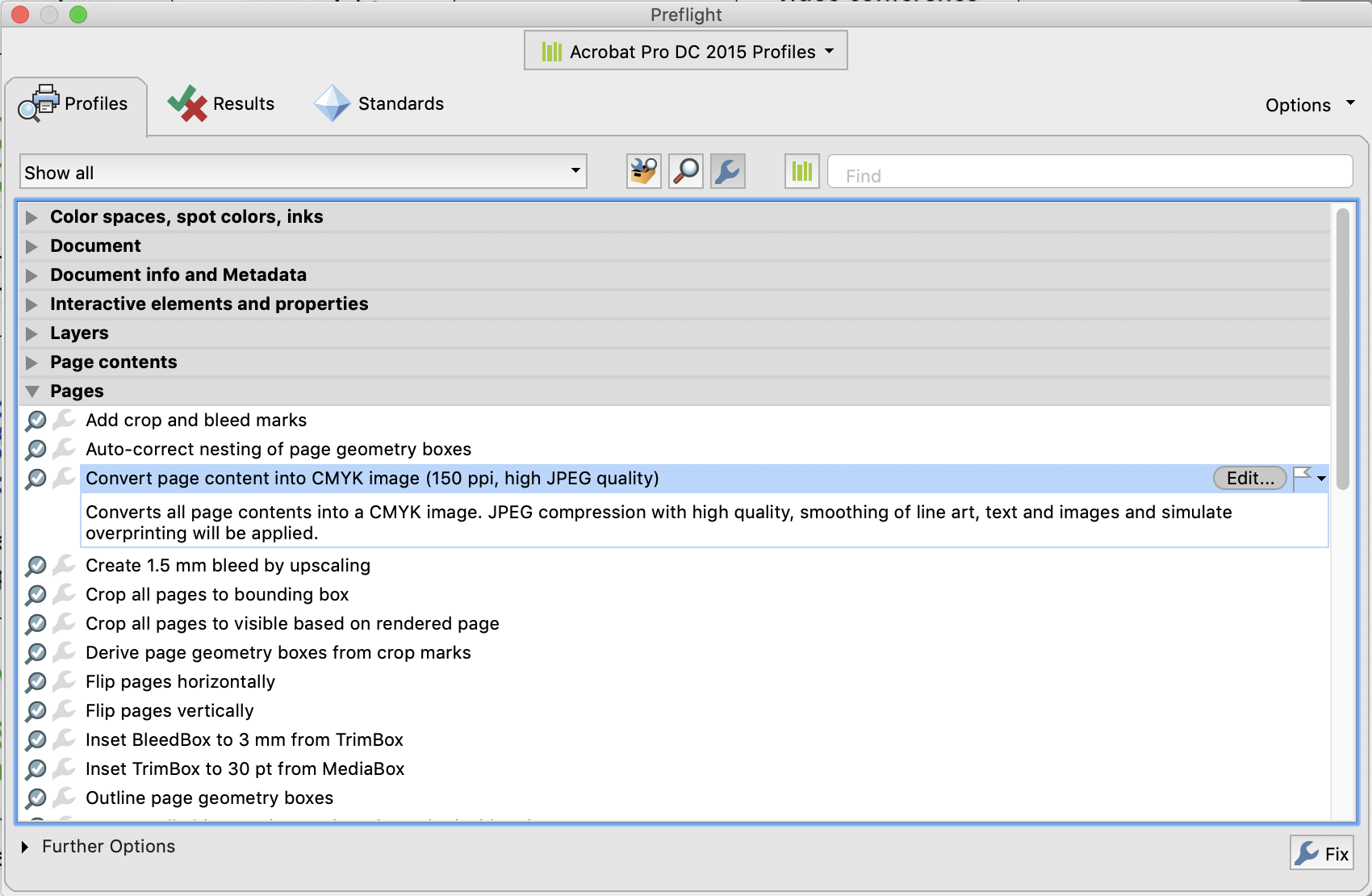Screen dimensions: 1372x896
Task: Select the wrench fixups icon in the toolbar
Action: (x=726, y=171)
